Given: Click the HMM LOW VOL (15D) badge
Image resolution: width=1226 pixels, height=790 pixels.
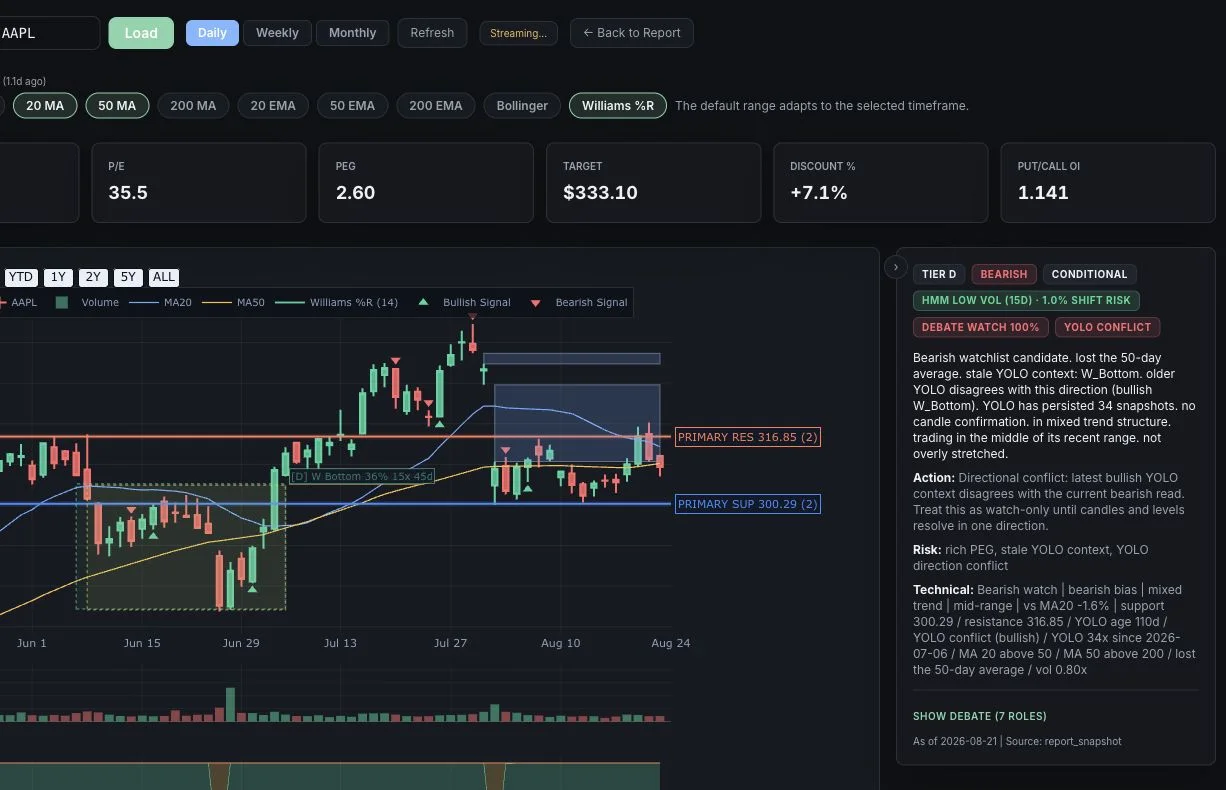Looking at the screenshot, I should tap(1026, 301).
